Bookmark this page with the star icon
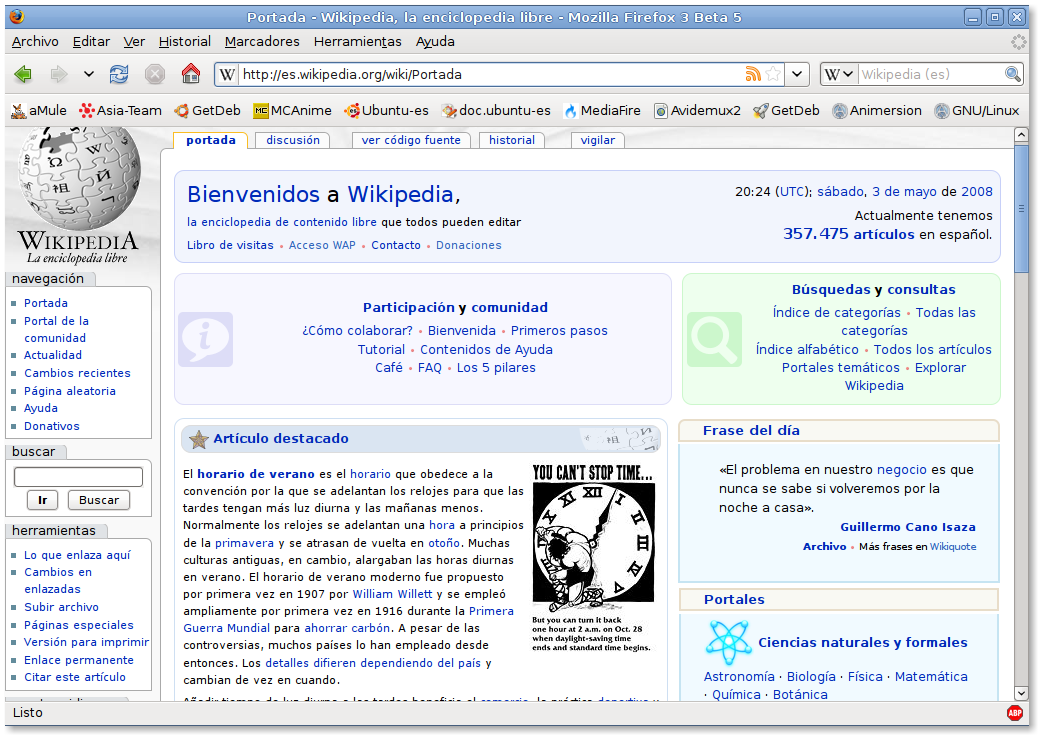 pyautogui.click(x=773, y=74)
